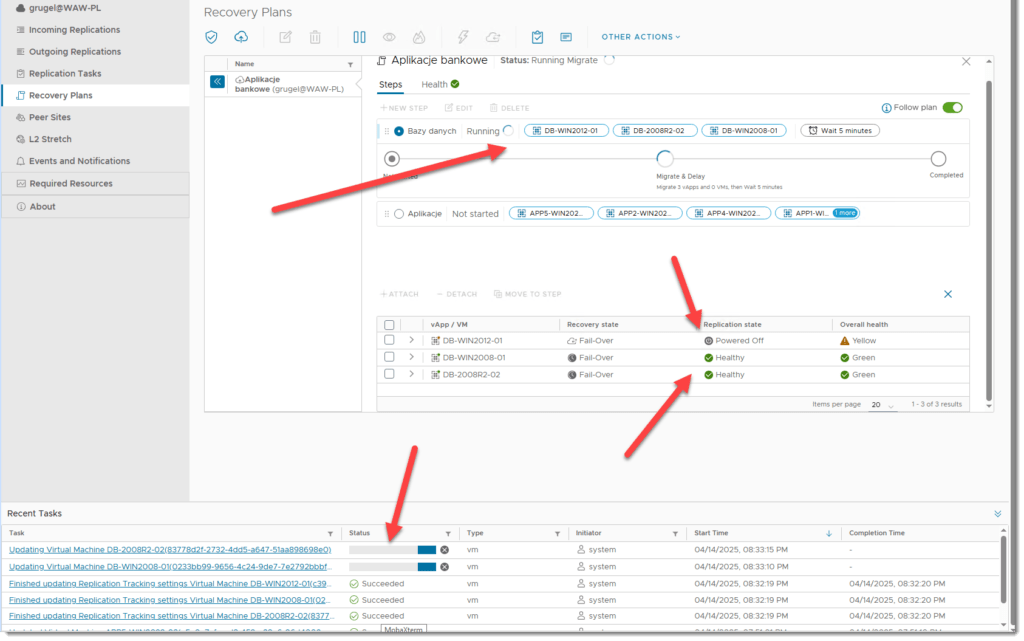This screenshot has height=641, width=1024.
Task: Close the step VM list with the blue X
Action: (x=948, y=294)
